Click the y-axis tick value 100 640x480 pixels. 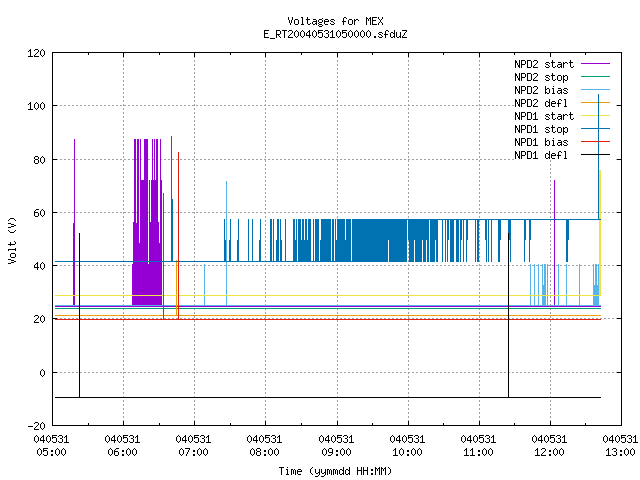[36, 106]
